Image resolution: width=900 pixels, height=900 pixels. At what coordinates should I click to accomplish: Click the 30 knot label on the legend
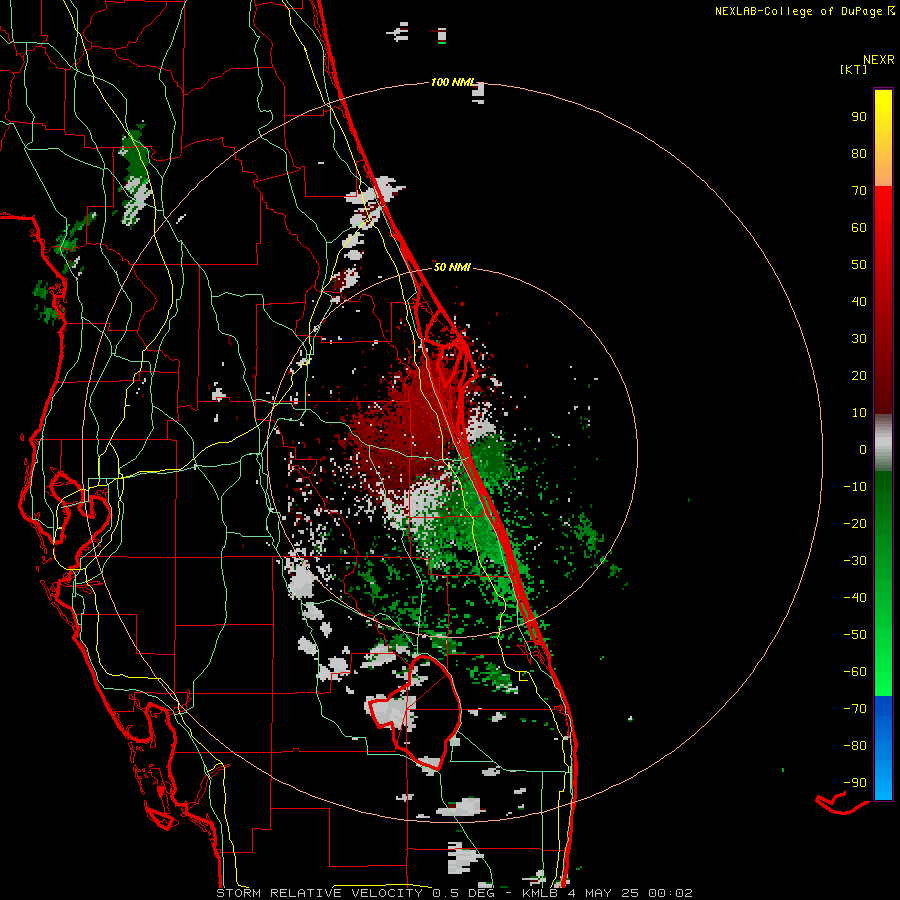point(859,339)
